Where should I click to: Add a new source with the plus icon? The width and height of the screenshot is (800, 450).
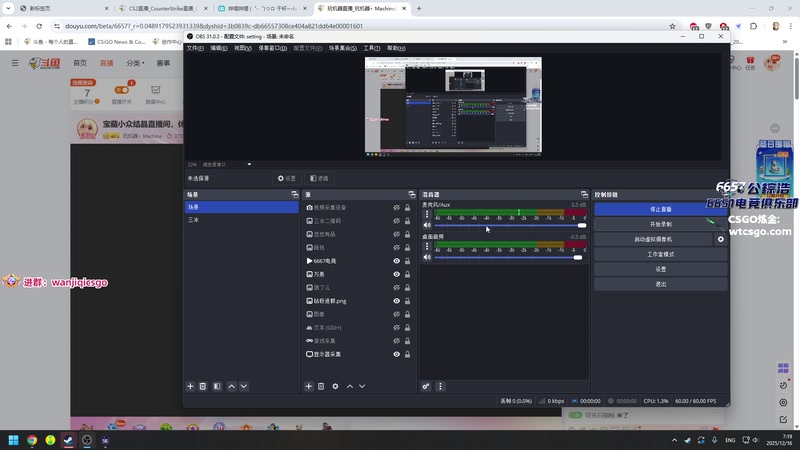[309, 386]
